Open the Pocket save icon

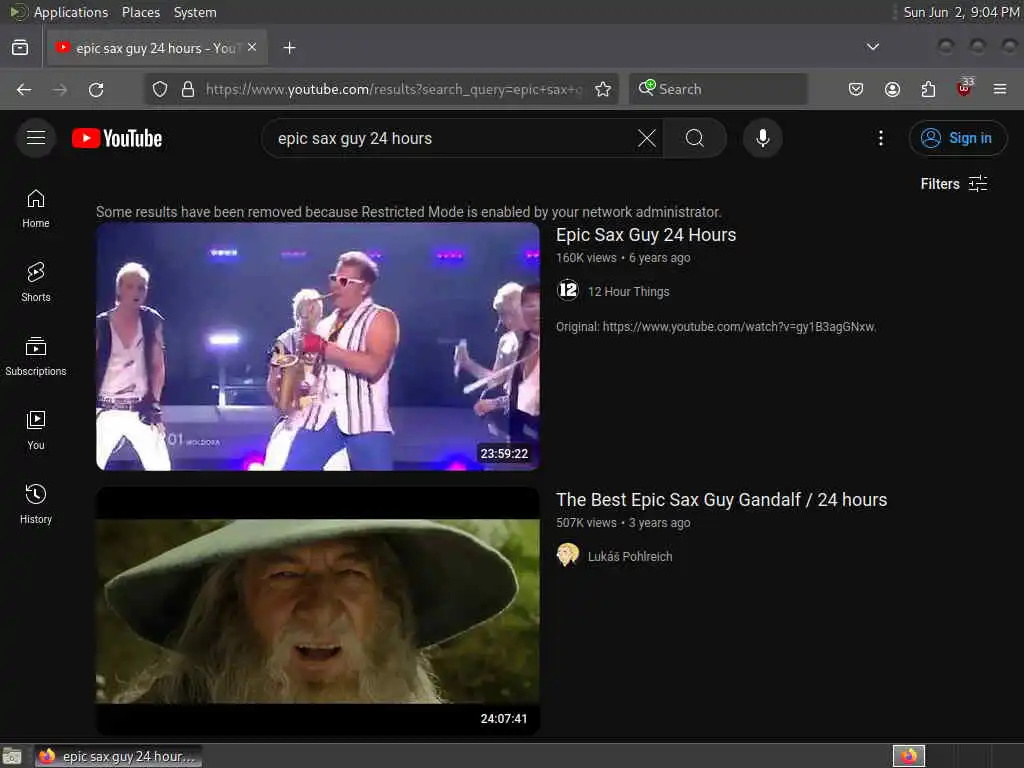pos(856,89)
